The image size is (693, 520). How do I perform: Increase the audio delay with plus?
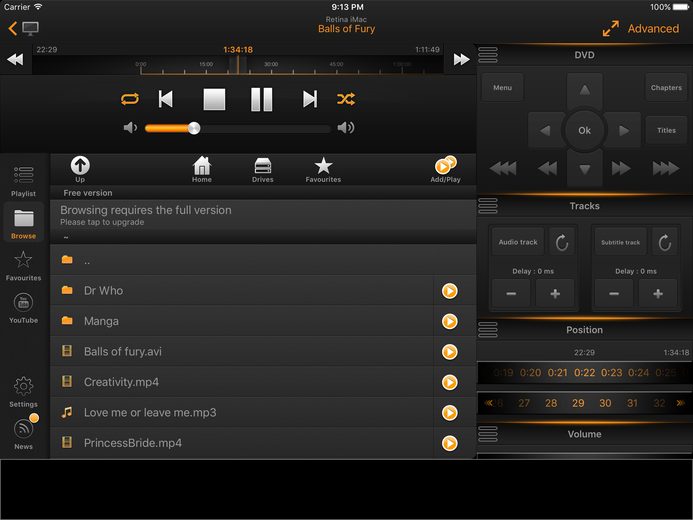555,293
